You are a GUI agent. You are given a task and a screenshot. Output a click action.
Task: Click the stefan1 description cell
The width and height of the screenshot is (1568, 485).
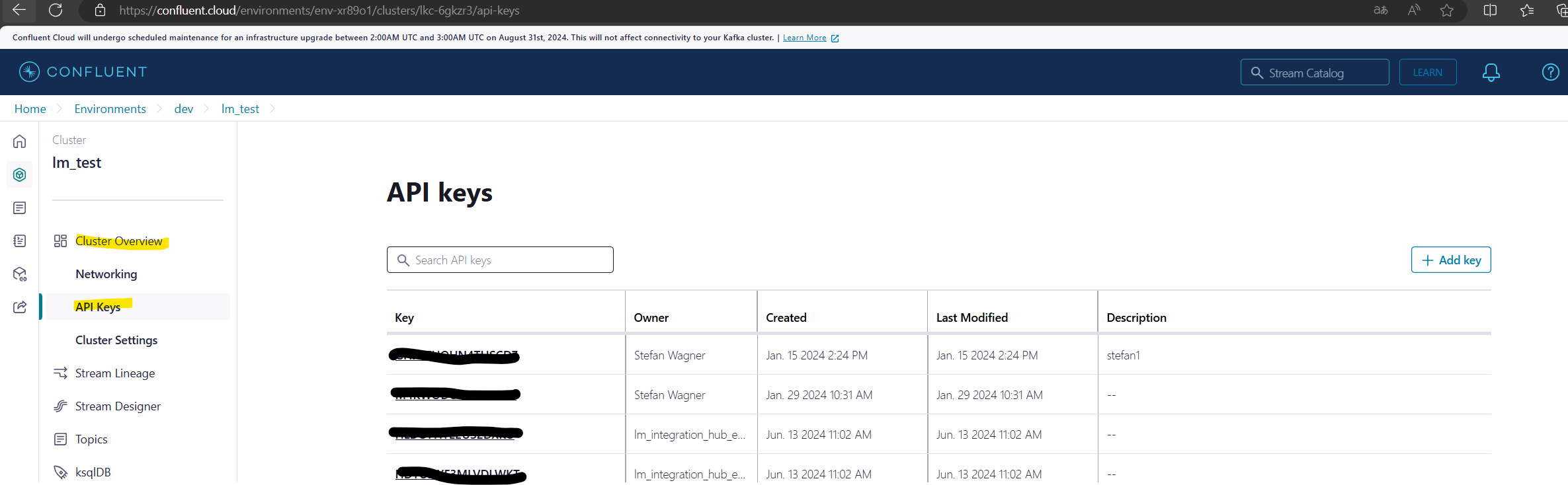pyautogui.click(x=1123, y=355)
